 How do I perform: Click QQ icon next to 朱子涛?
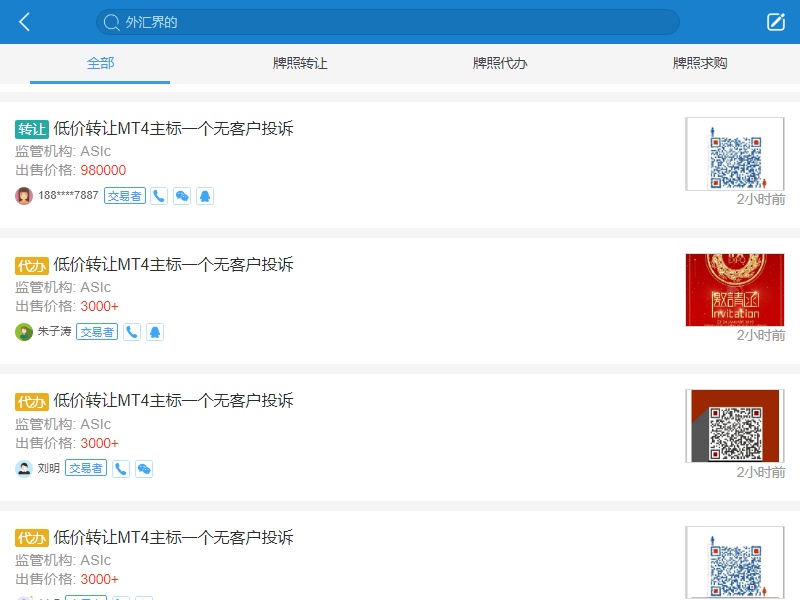pos(155,332)
